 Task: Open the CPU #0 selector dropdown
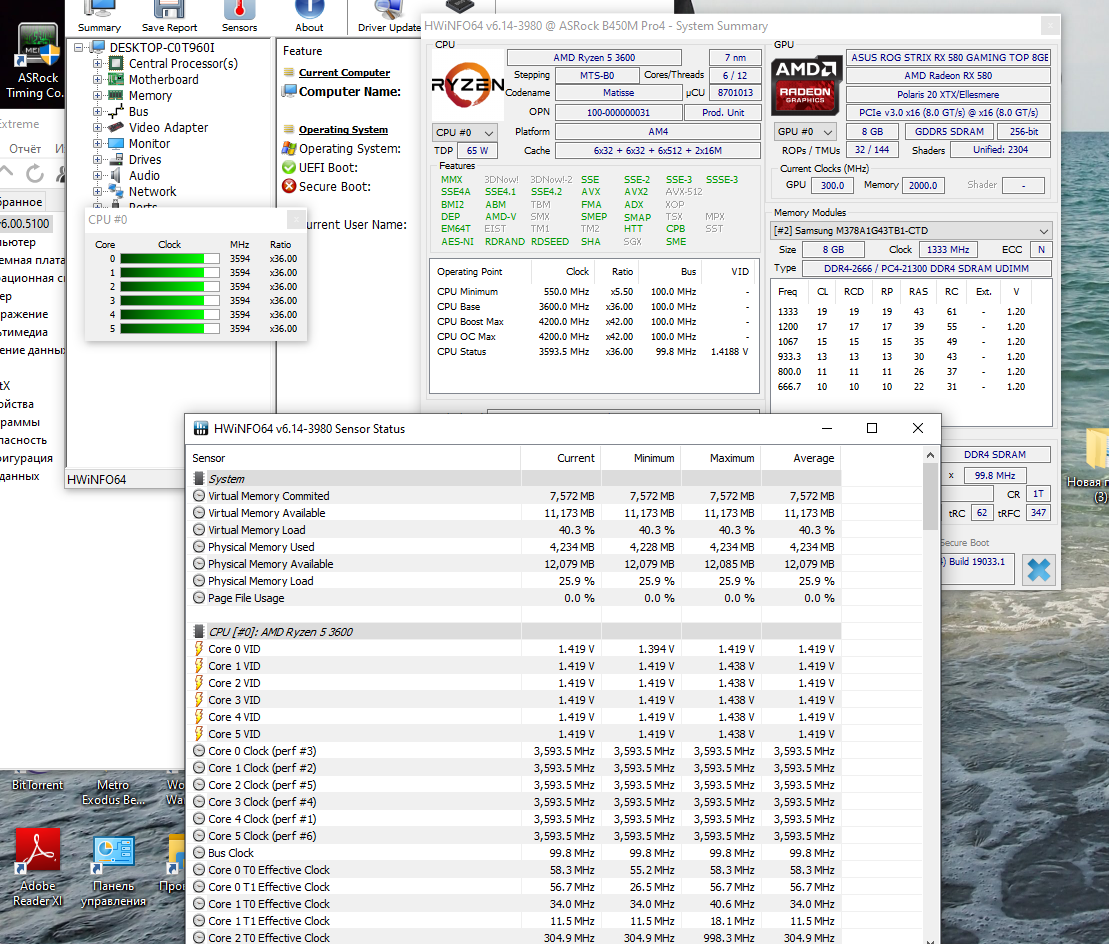click(x=465, y=132)
